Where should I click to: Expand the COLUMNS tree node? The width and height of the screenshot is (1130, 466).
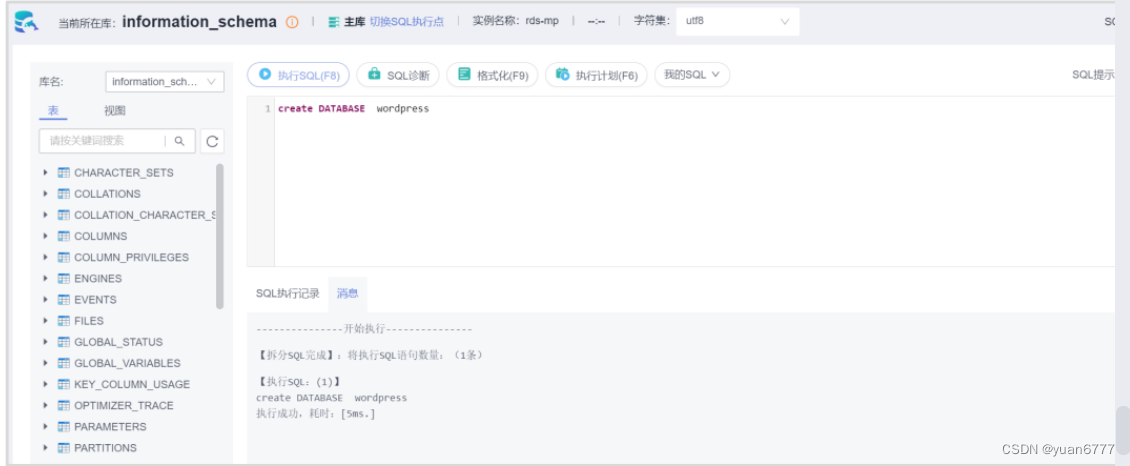point(45,236)
